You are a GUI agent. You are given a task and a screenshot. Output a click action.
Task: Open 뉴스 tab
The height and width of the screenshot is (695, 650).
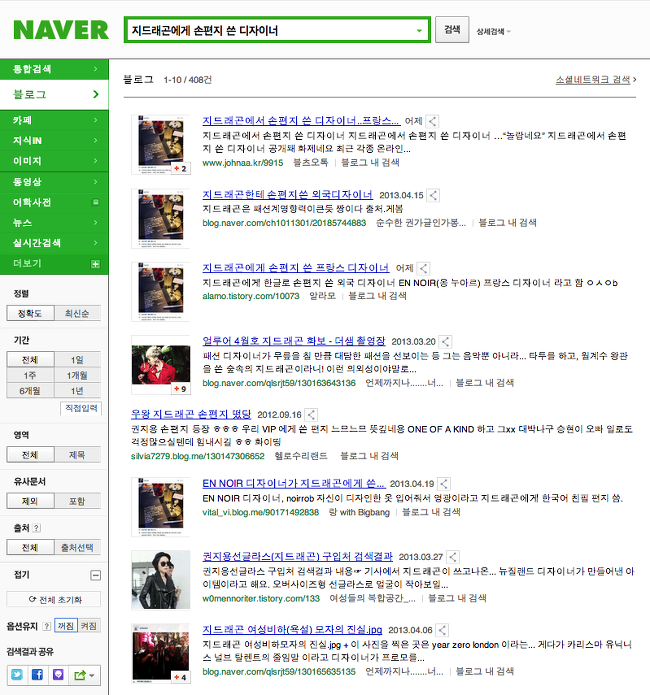tap(54, 223)
